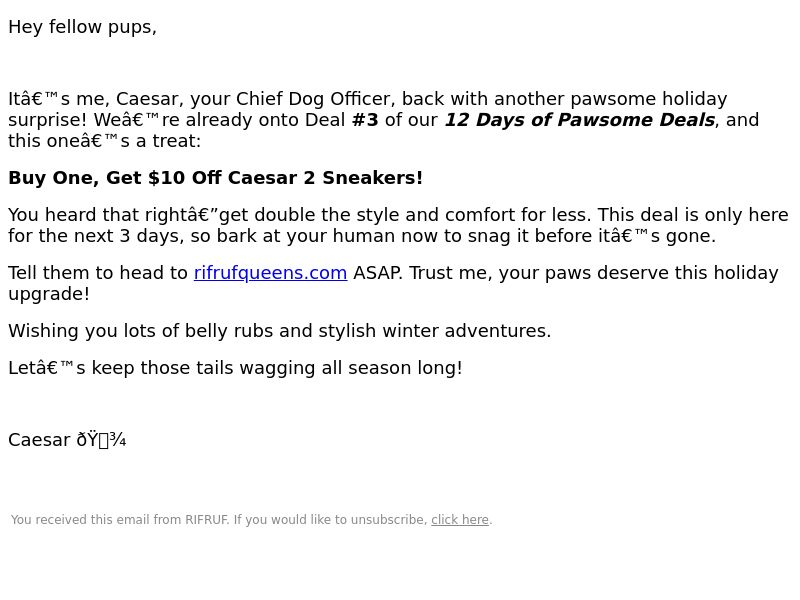Click the unsubscribe 'click here' link
Image resolution: width=800 pixels, height=600 pixels.
pos(460,520)
